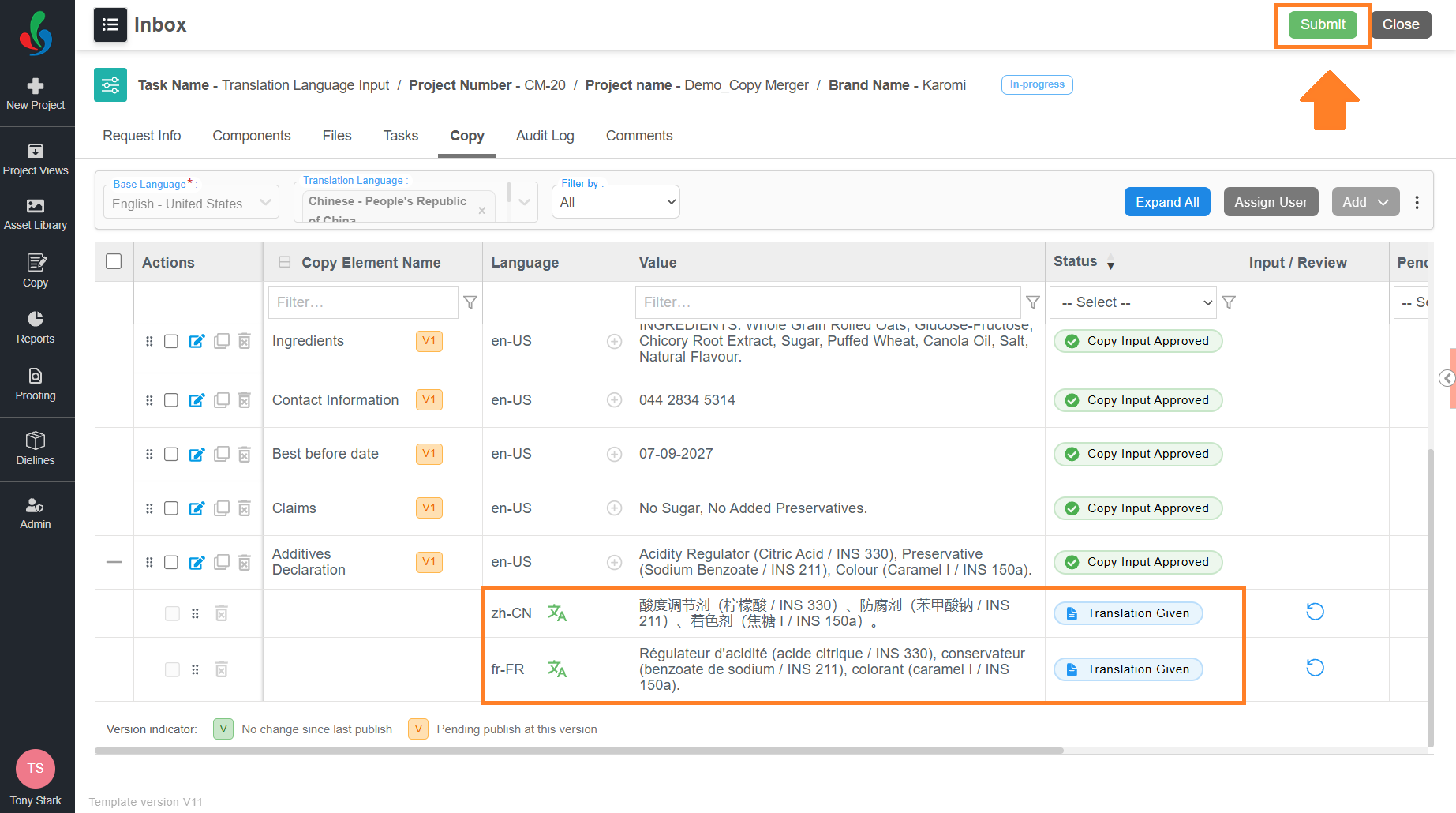Delete the Claims row via trash icon

click(245, 508)
